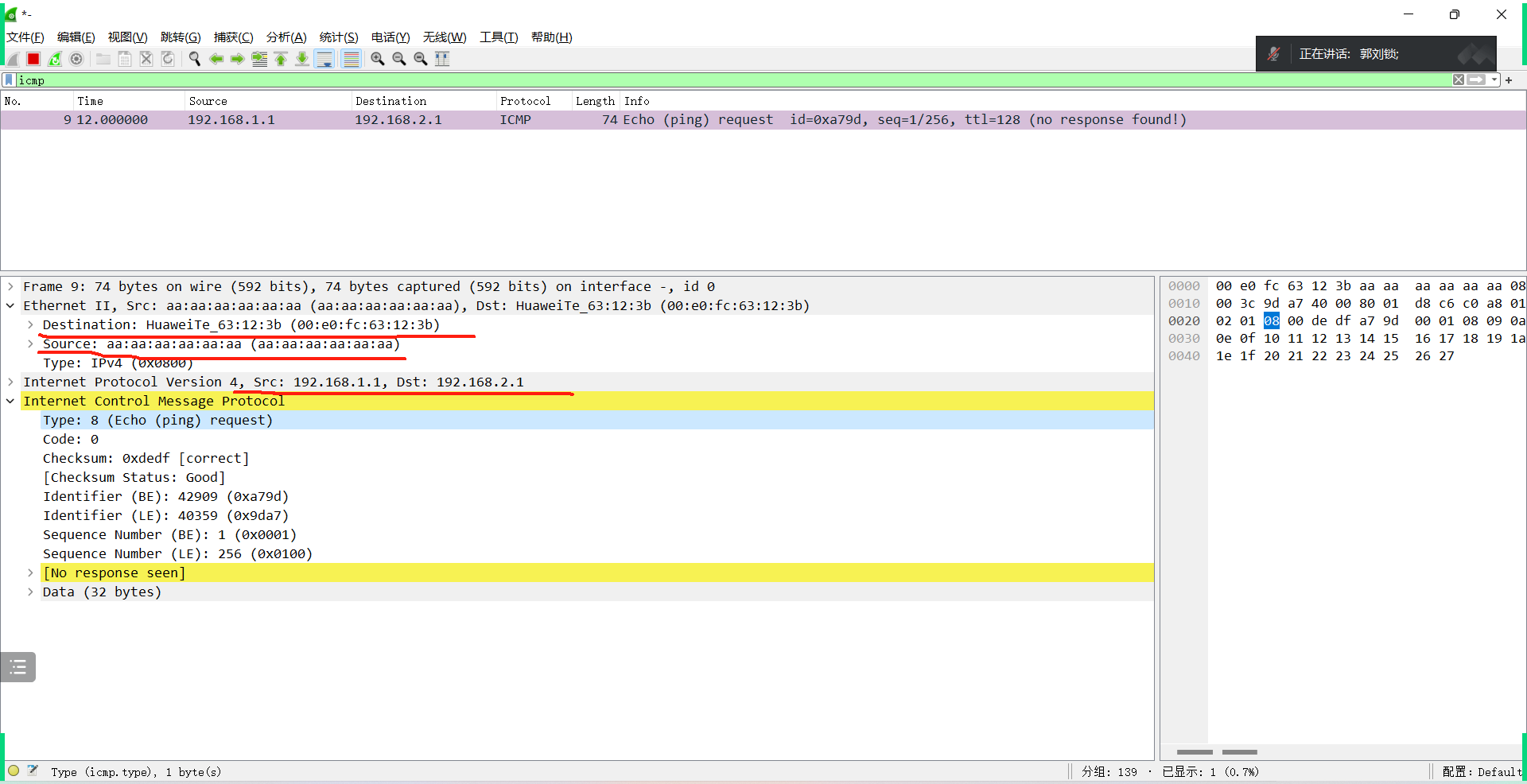Jump to the first packet
Viewport: 1527px width, 784px height.
click(x=281, y=59)
